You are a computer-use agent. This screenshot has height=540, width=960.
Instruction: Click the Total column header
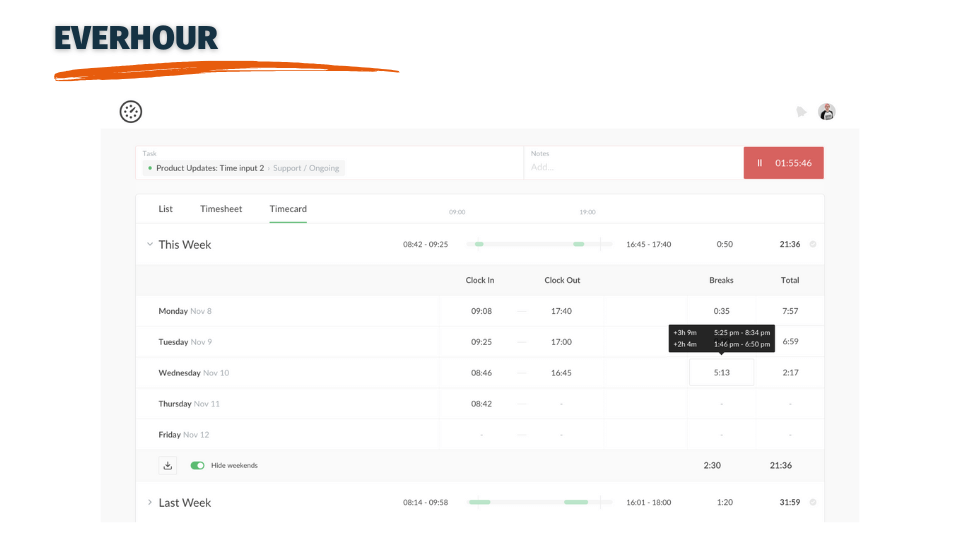click(790, 280)
